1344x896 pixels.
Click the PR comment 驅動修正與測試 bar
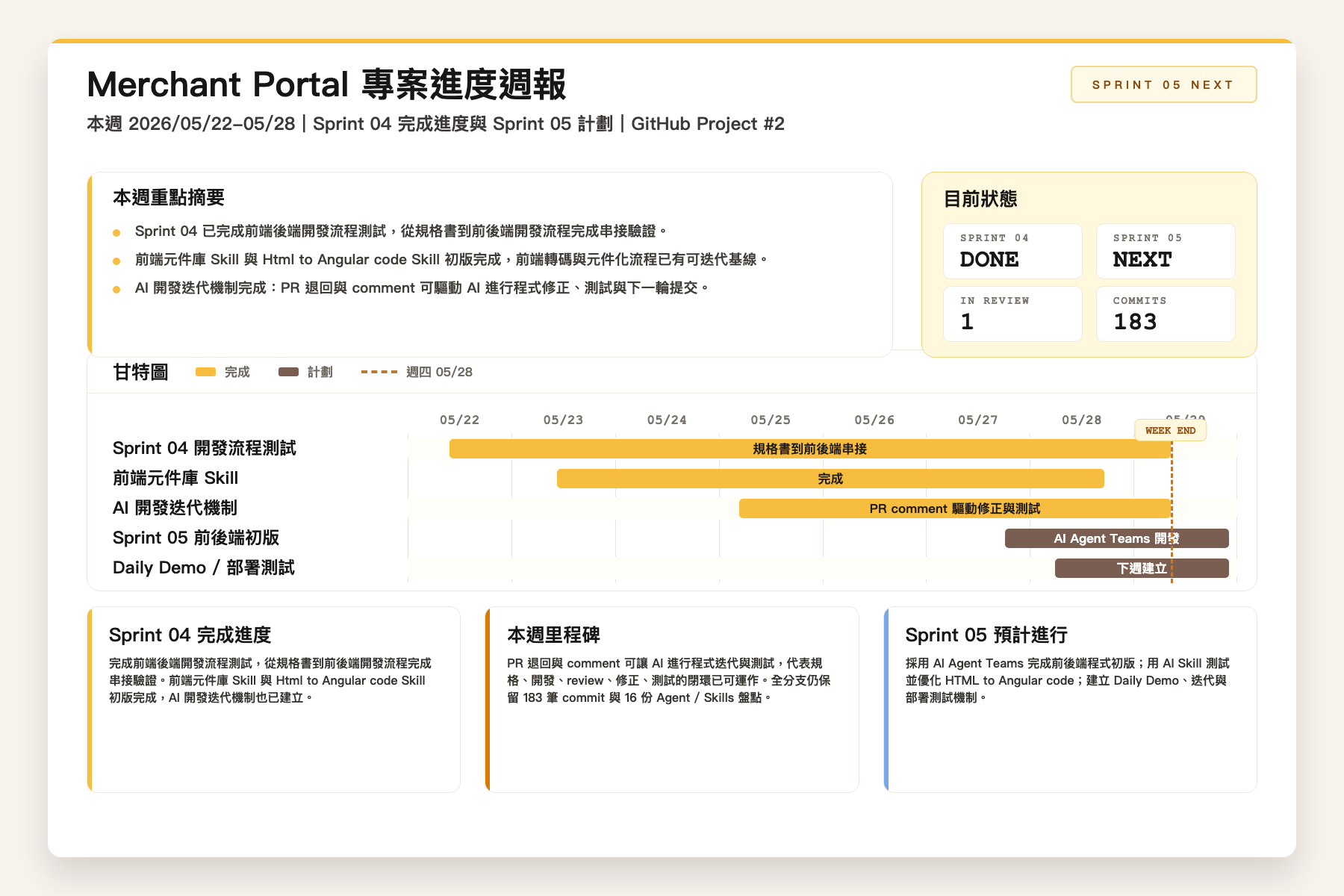click(955, 508)
